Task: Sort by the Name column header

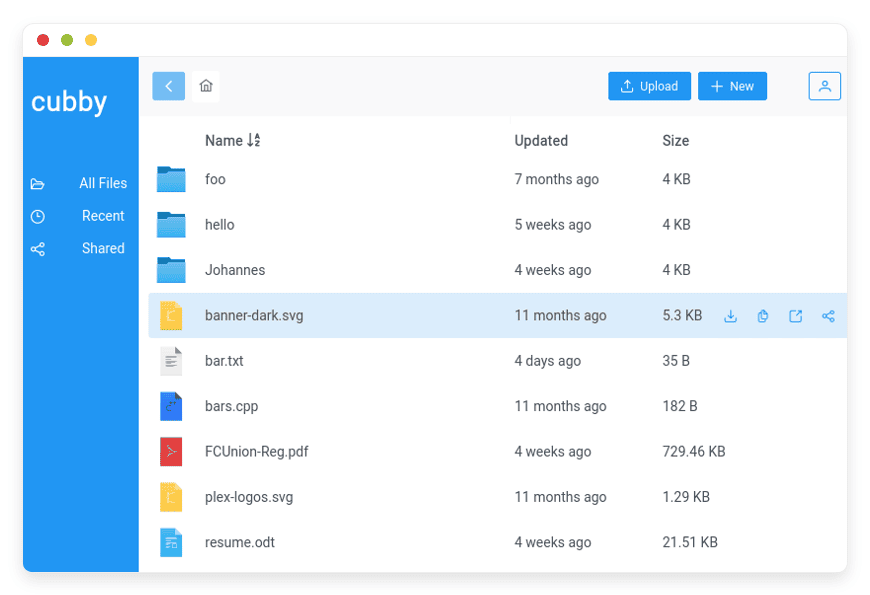Action: point(224,141)
